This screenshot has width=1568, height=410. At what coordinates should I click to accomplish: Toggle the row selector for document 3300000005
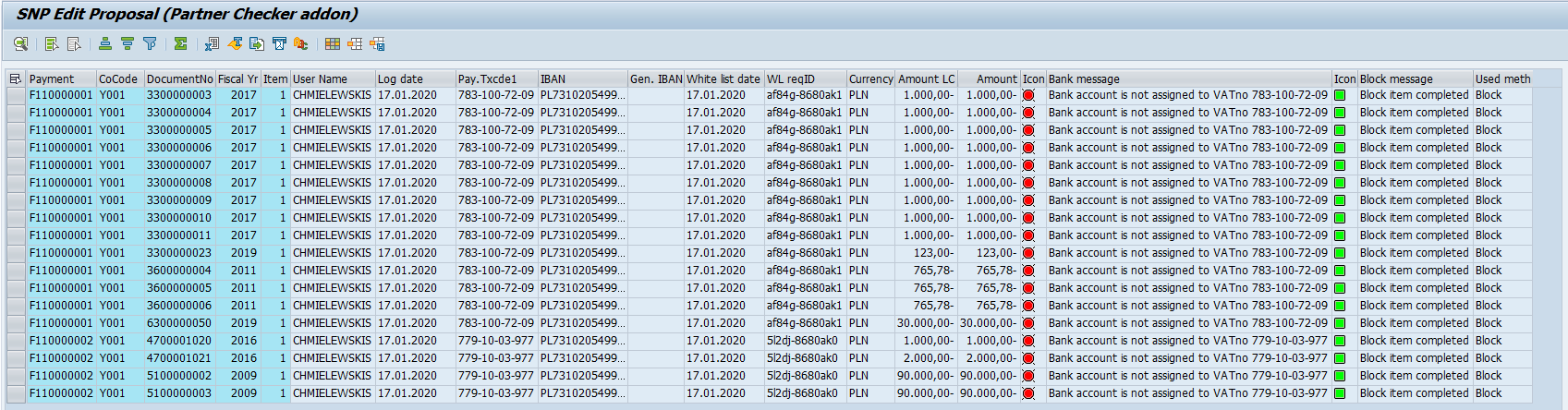pos(16,130)
